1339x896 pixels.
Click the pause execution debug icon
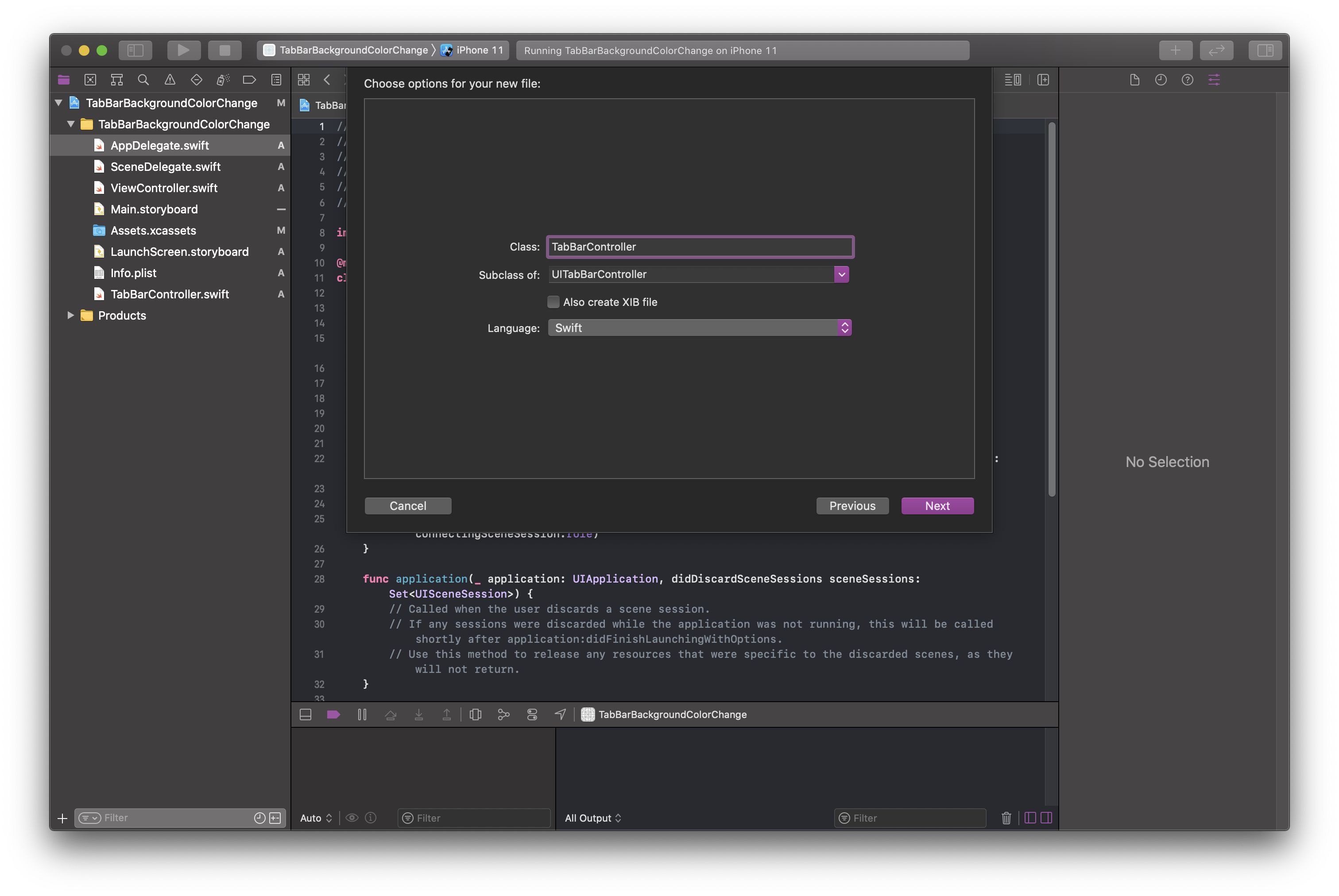[x=362, y=714]
